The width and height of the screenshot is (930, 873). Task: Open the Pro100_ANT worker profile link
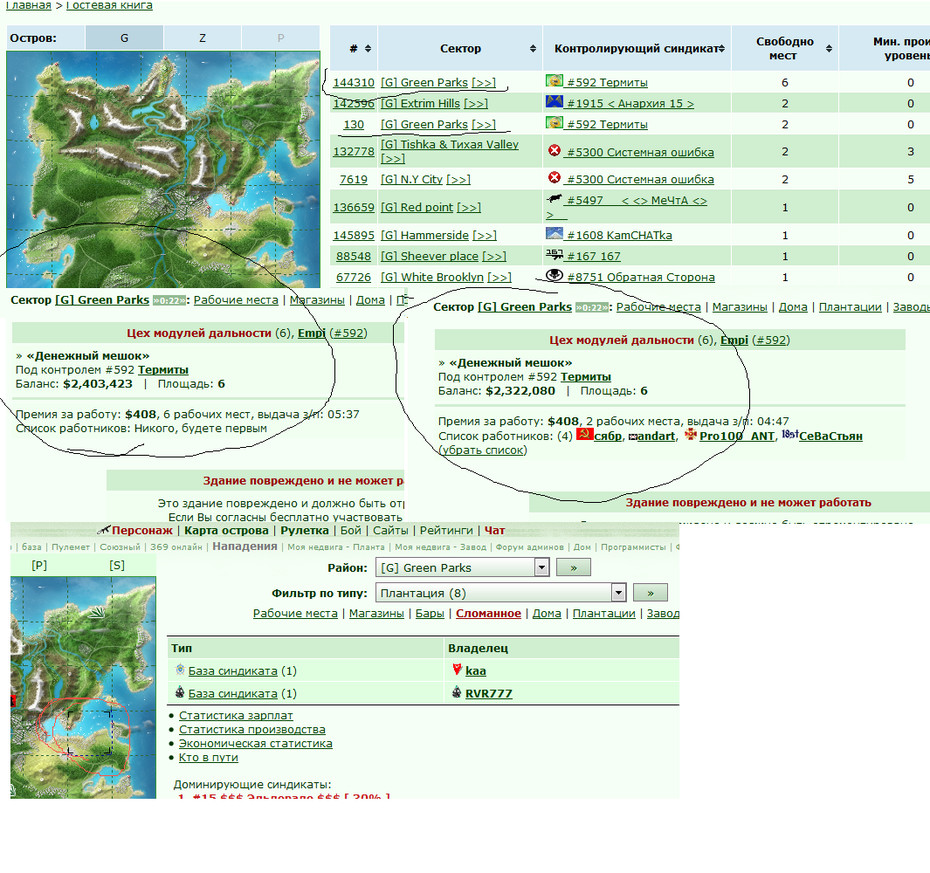click(x=737, y=436)
